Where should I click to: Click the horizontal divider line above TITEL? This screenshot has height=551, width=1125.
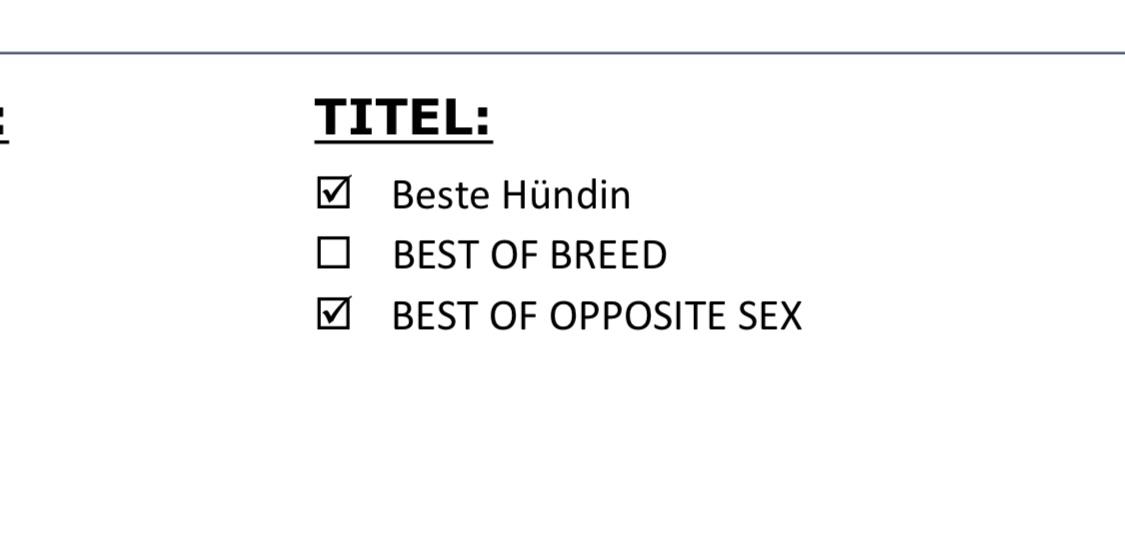click(x=562, y=52)
